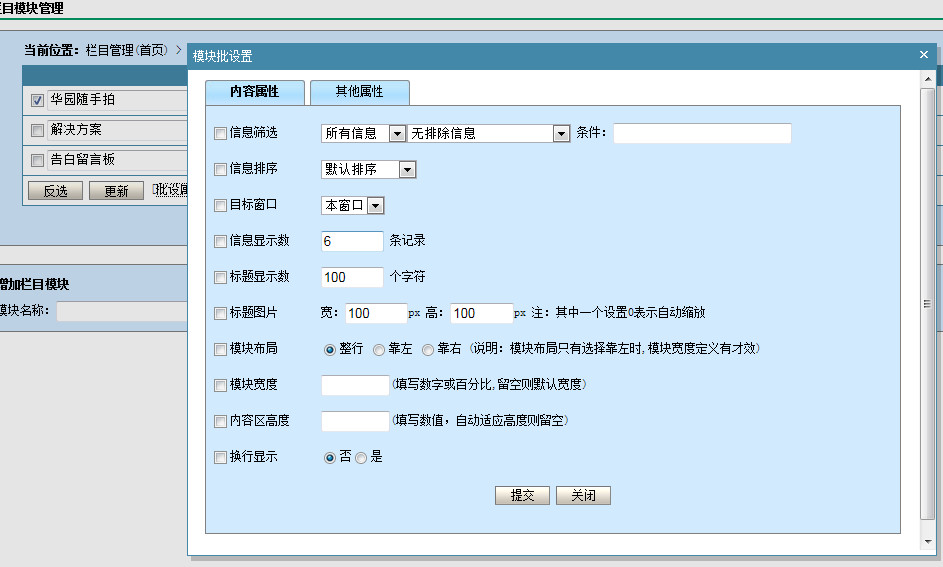Screen dimensions: 943x567
Task: Select the 内容属性 tab
Action: point(254,92)
